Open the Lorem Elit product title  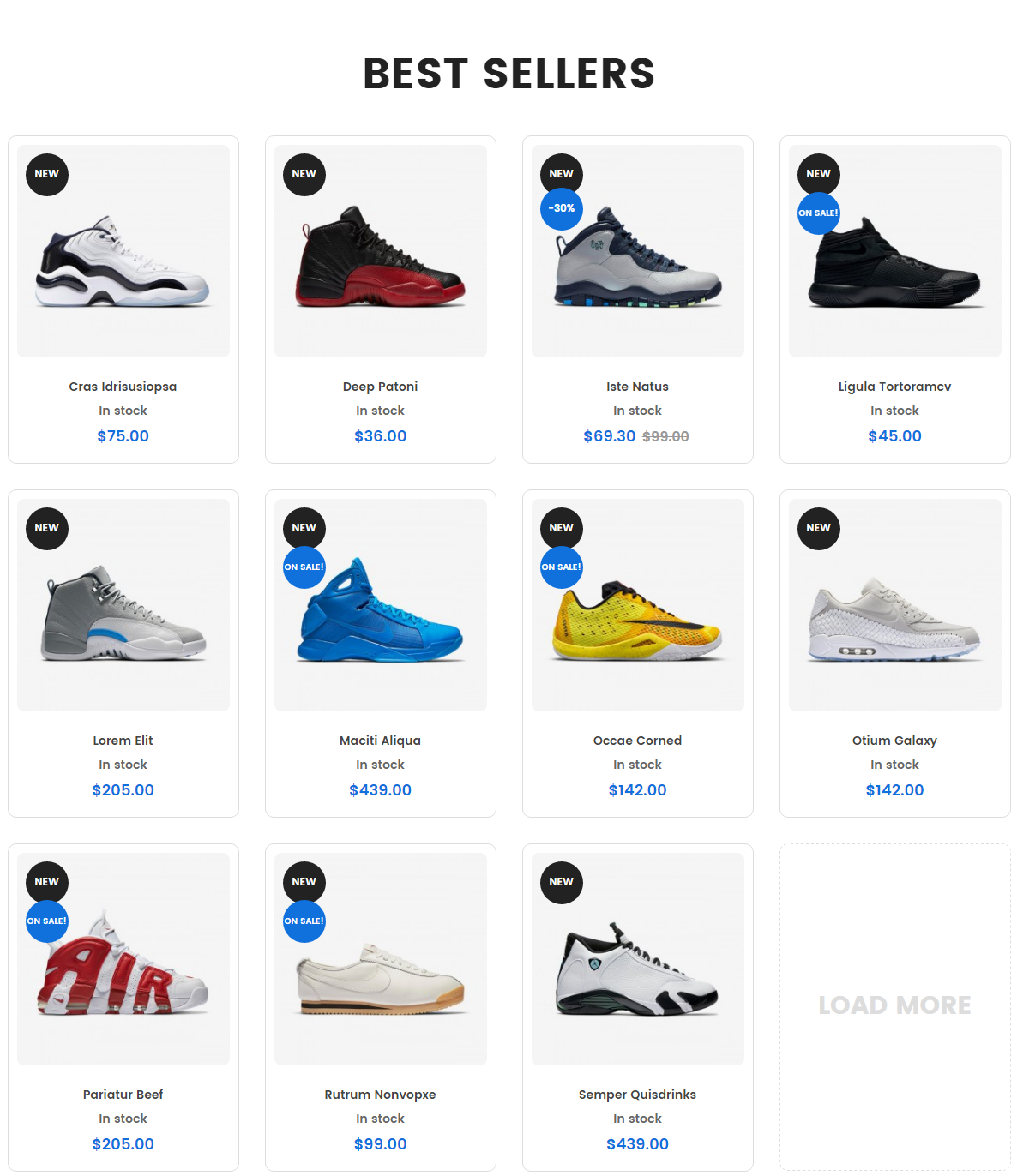click(x=123, y=741)
